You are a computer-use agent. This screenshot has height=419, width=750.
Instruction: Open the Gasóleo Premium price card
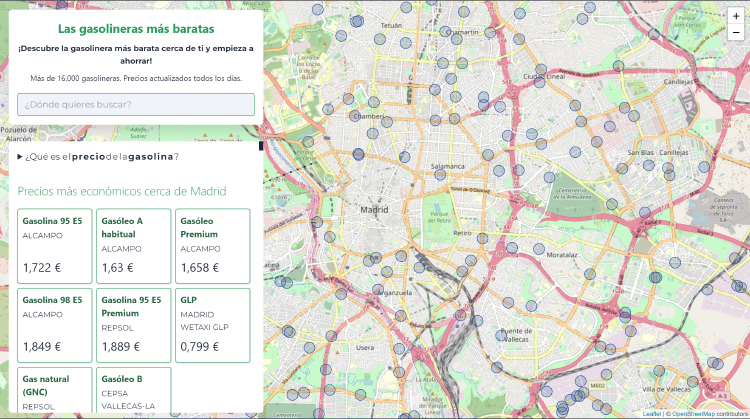212,245
